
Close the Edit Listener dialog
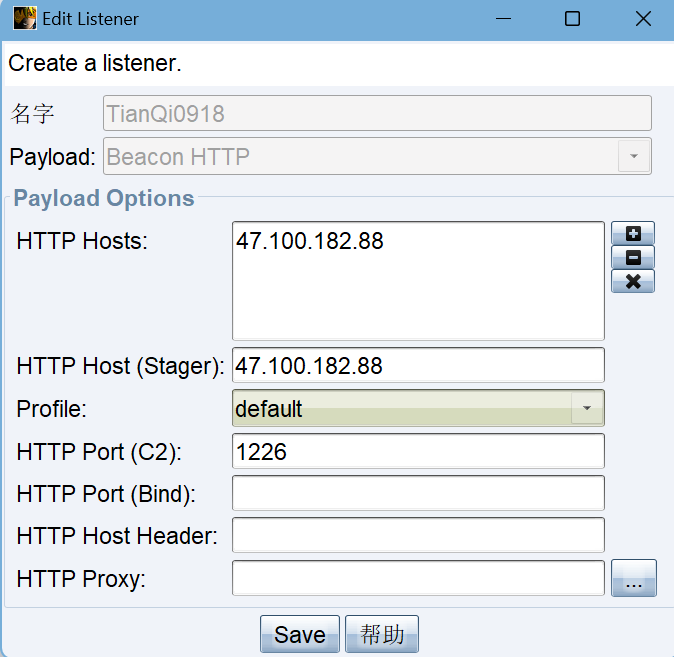[x=643, y=19]
